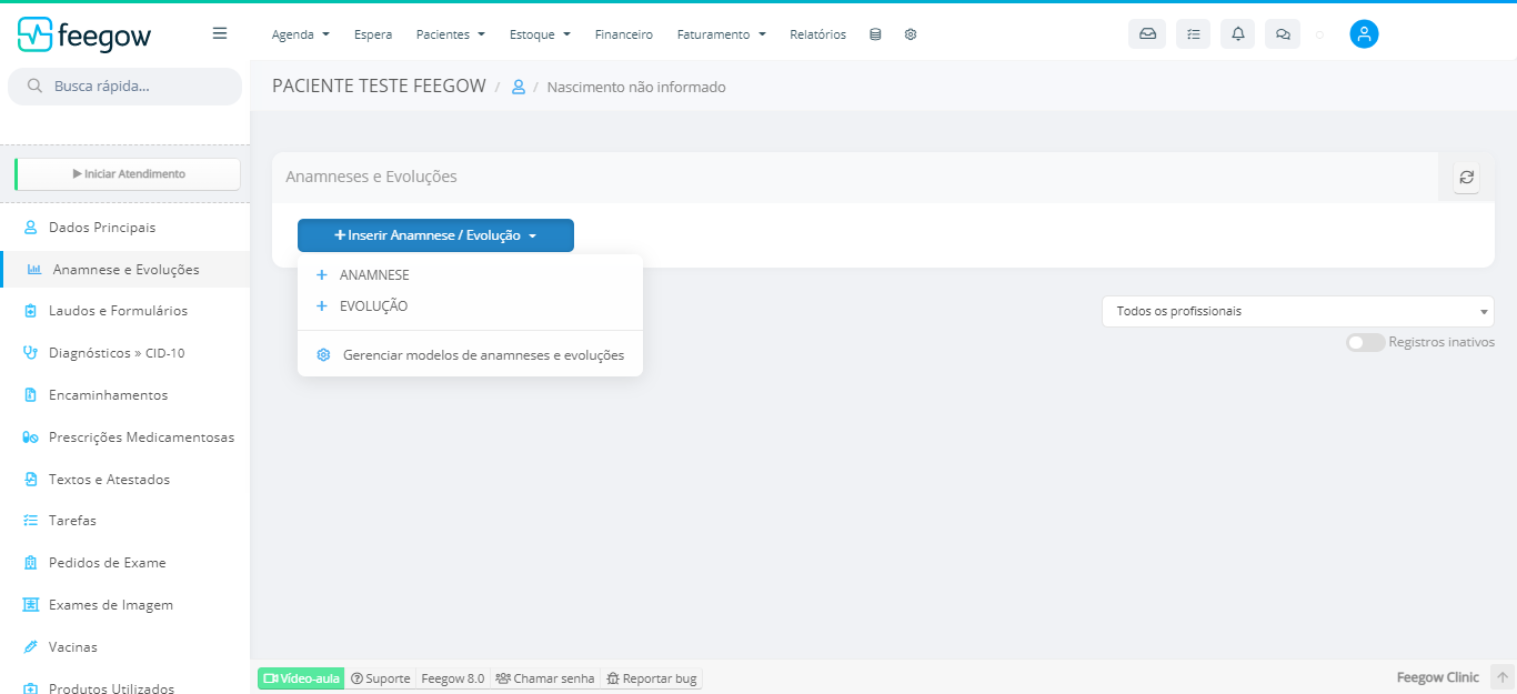Open the notifications bell
This screenshot has height=694, width=1517.
[x=1238, y=34]
